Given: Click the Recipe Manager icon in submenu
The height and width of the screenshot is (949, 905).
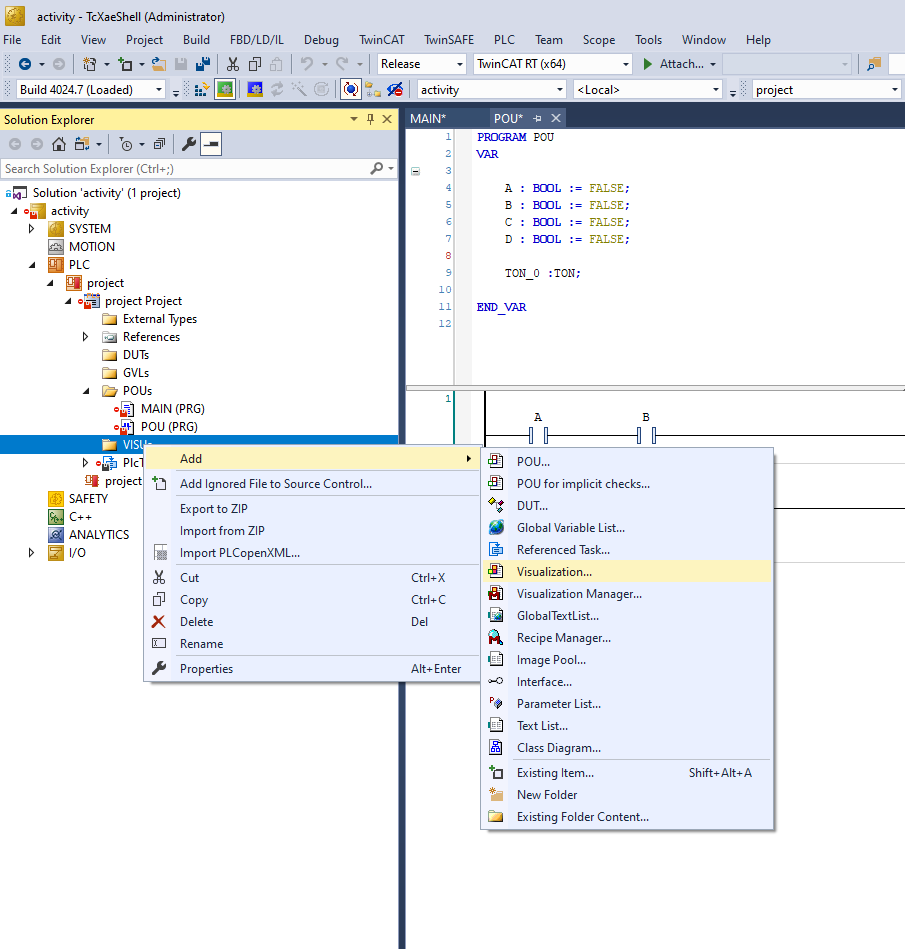Looking at the screenshot, I should [495, 638].
